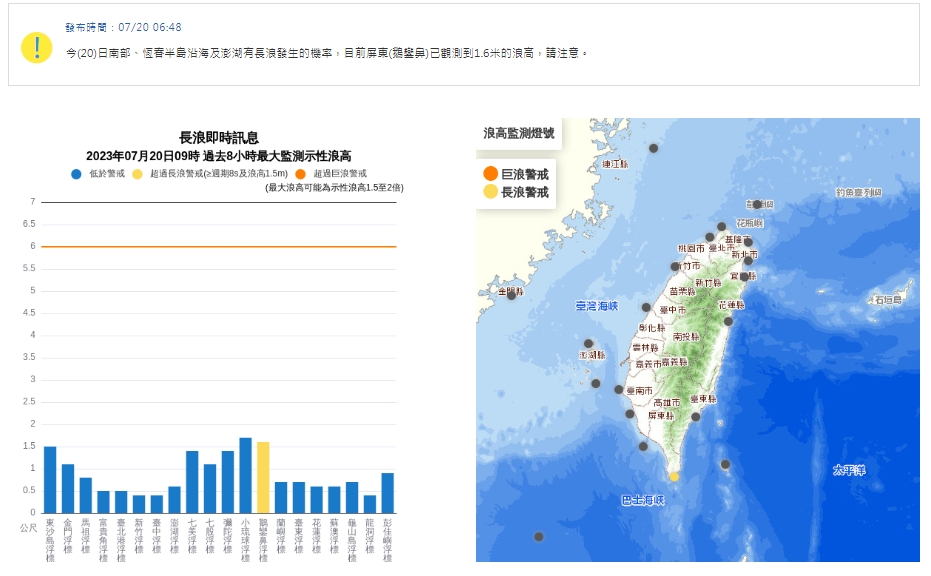Select the 東沙島 buoy marker at map bottom-left
The image size is (931, 576).
coord(539,537)
